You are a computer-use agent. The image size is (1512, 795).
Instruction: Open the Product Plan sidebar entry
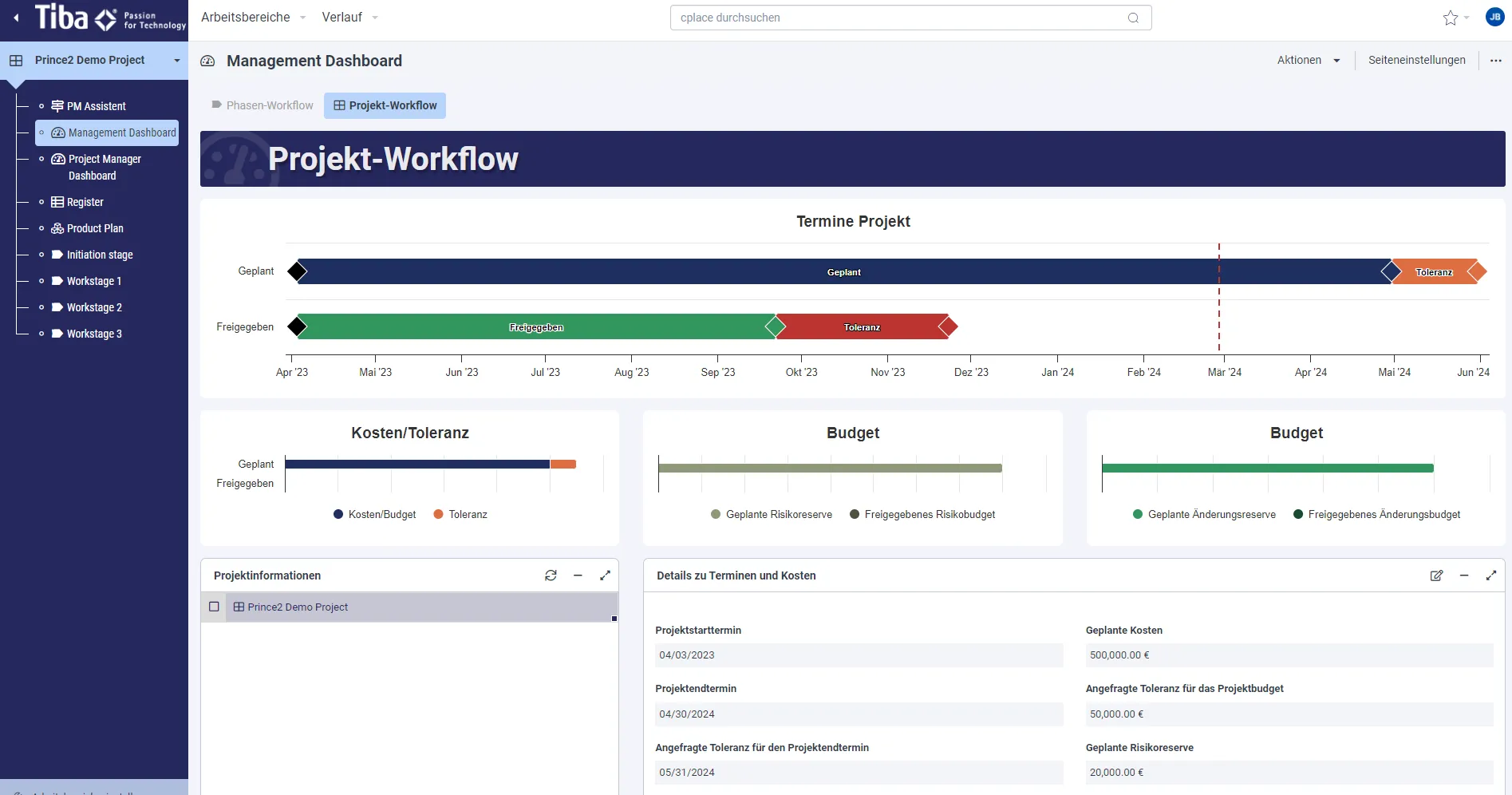pos(95,228)
